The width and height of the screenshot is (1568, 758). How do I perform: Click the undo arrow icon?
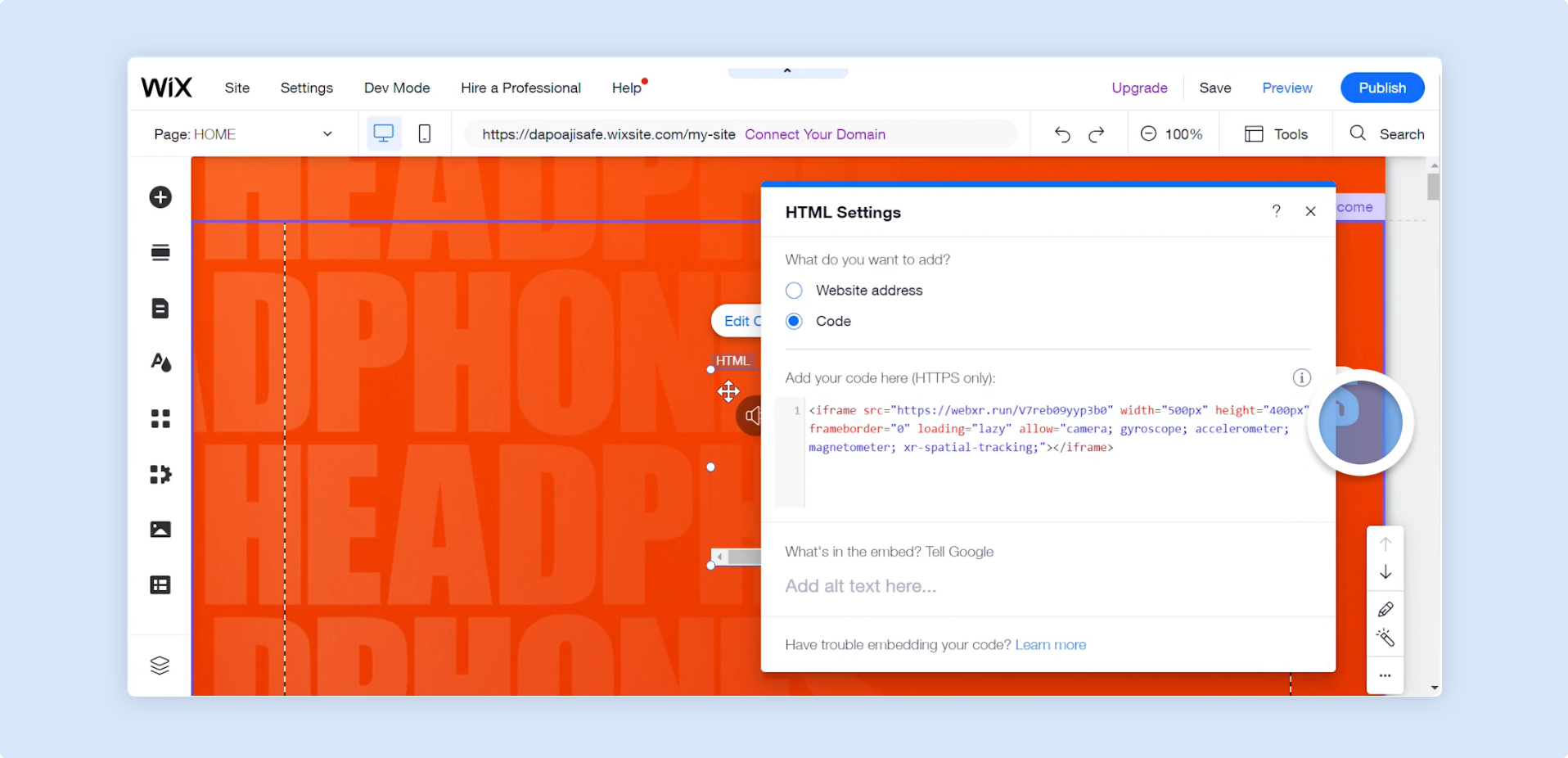tap(1062, 134)
